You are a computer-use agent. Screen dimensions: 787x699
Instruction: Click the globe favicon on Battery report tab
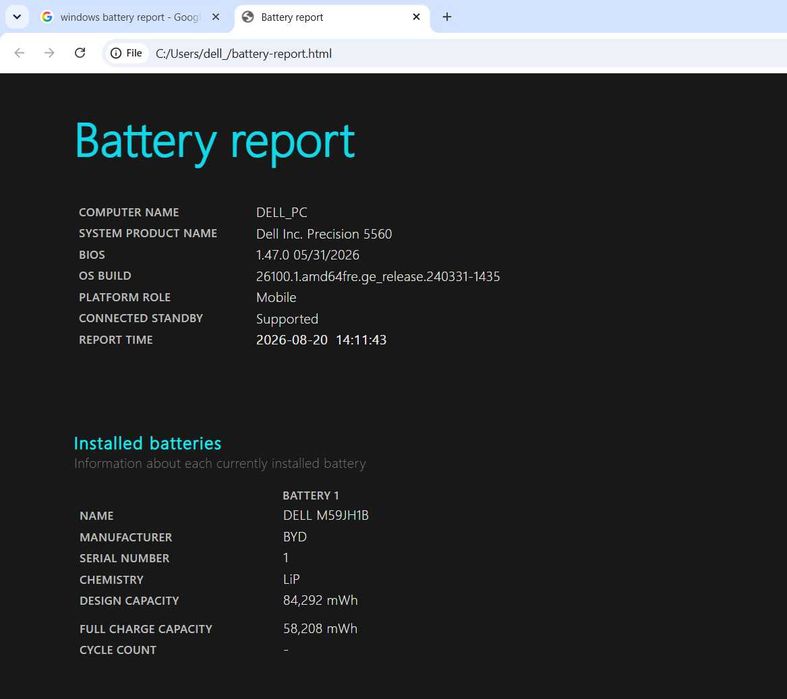tap(247, 17)
